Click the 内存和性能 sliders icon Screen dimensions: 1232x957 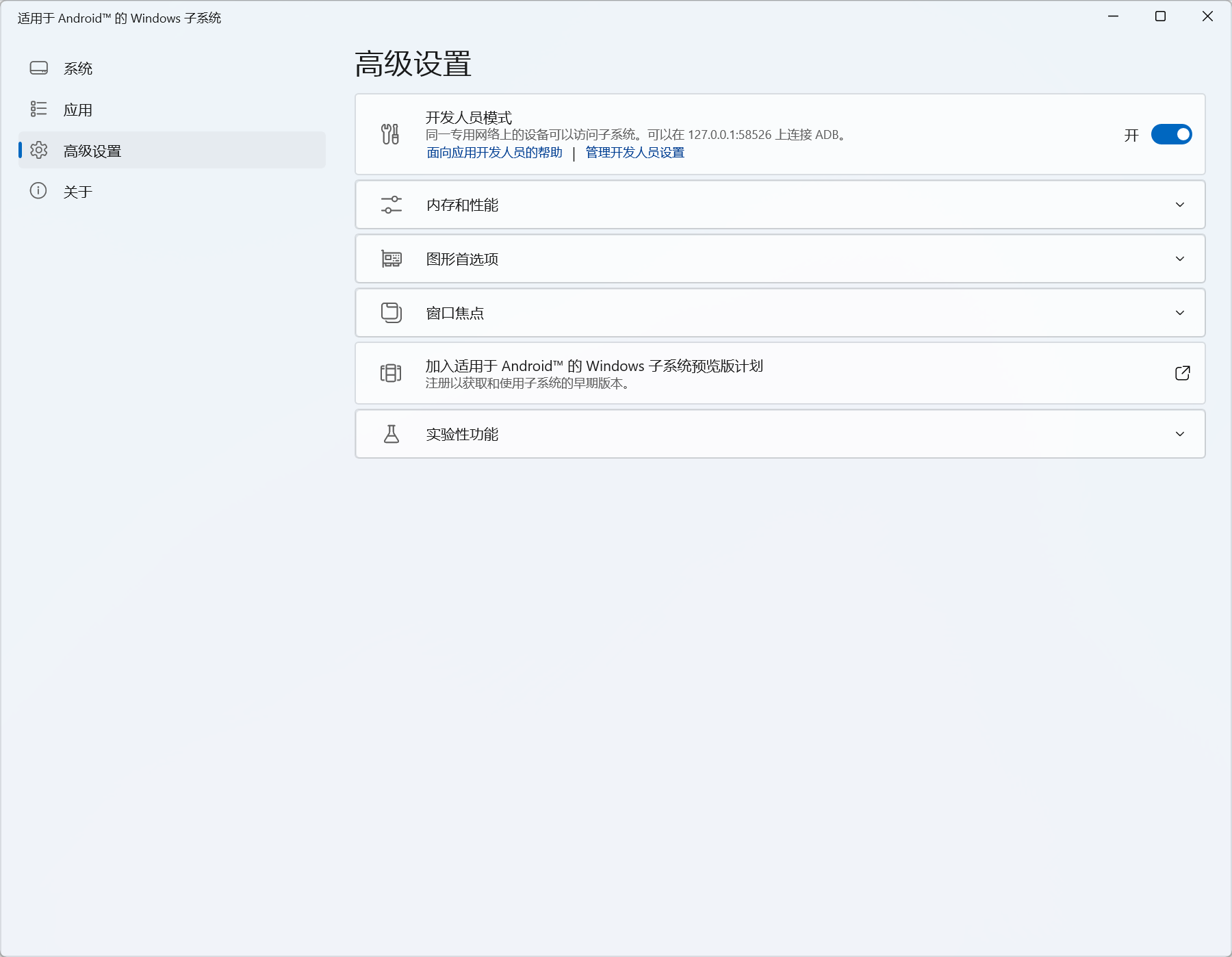[392, 205]
